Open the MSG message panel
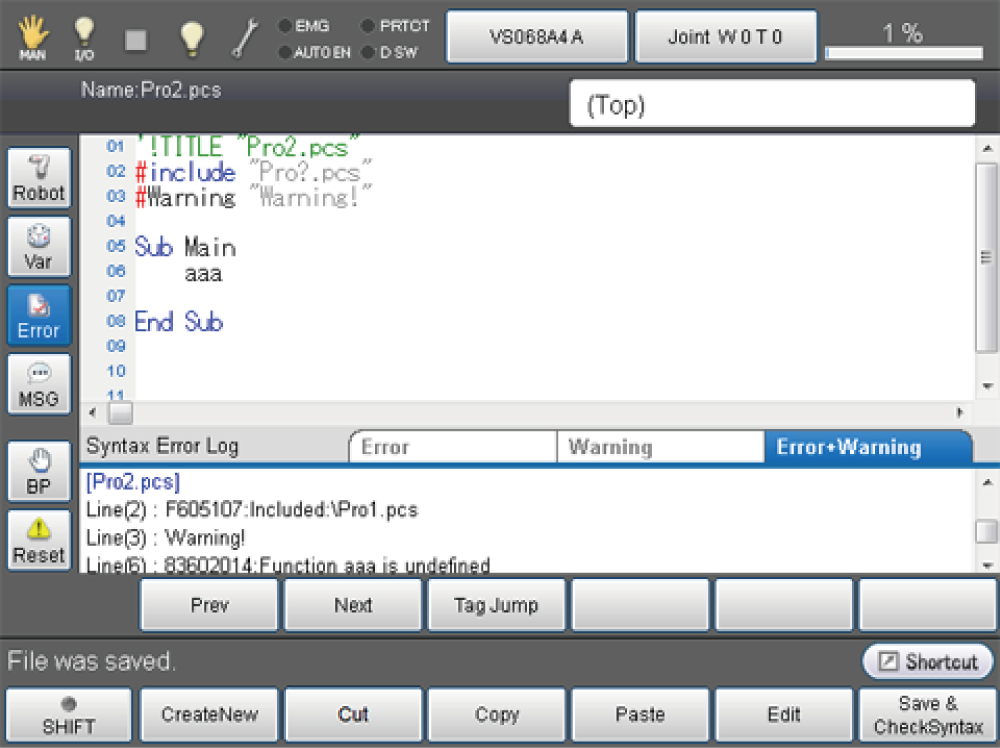The height and width of the screenshot is (748, 1000). pyautogui.click(x=39, y=384)
